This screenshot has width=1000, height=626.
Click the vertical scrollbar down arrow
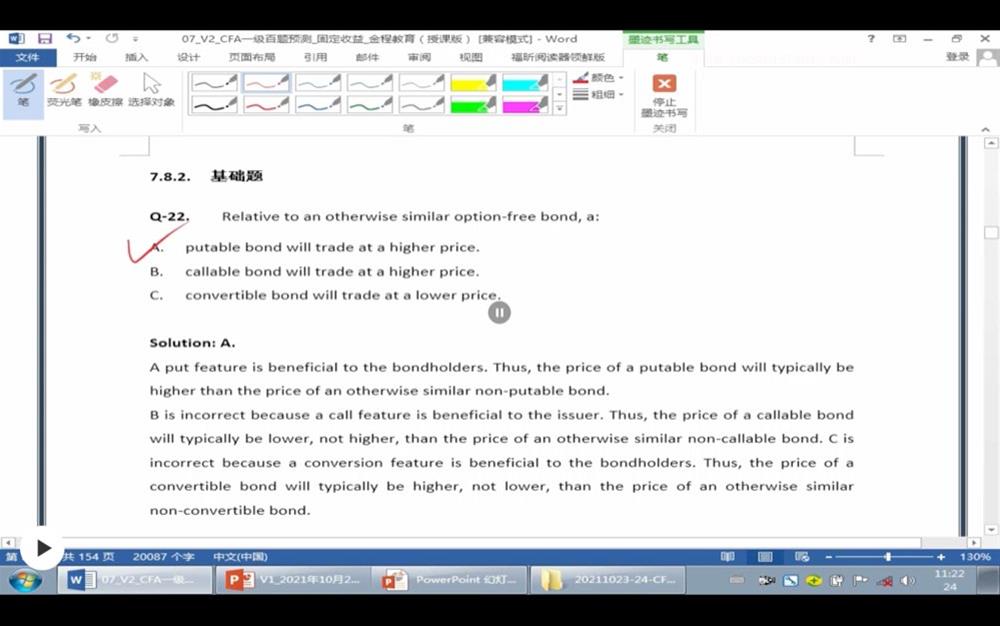[991, 529]
